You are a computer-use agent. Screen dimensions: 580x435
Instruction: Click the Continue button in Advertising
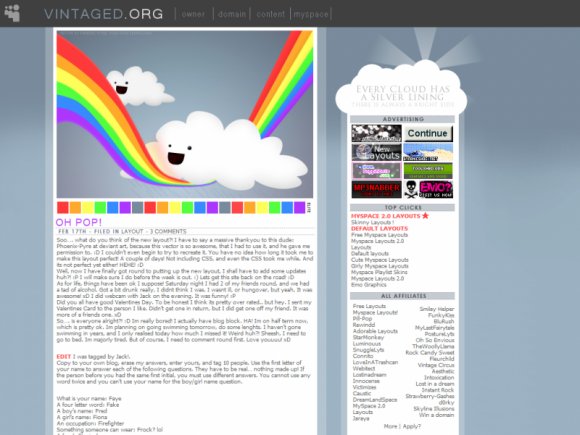point(428,133)
